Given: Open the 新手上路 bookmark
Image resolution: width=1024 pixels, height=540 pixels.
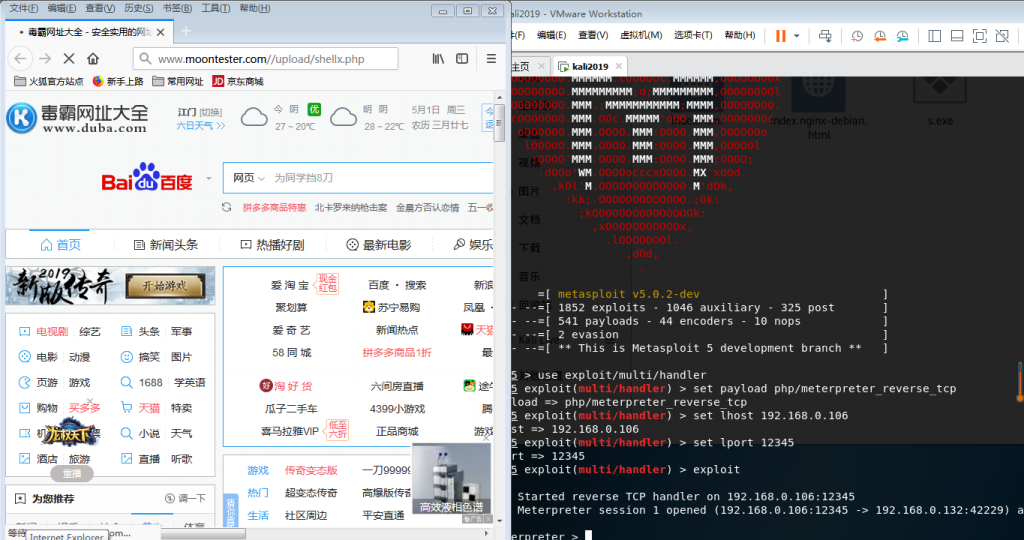Looking at the screenshot, I should click(118, 82).
